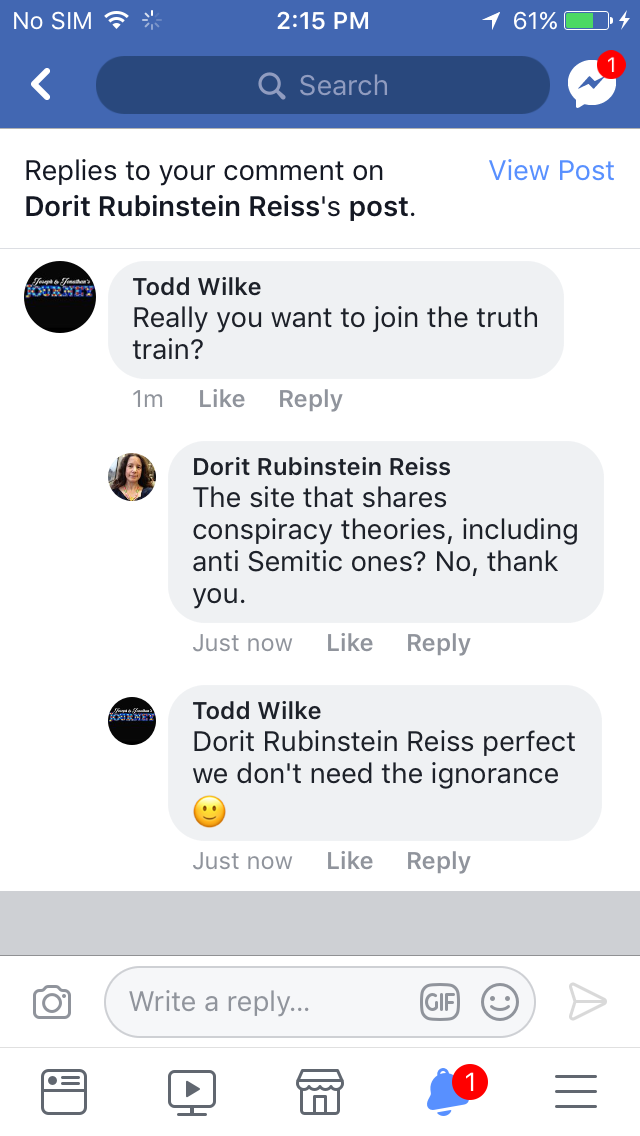Tap the search field in header
640x1136 pixels.
(x=323, y=85)
